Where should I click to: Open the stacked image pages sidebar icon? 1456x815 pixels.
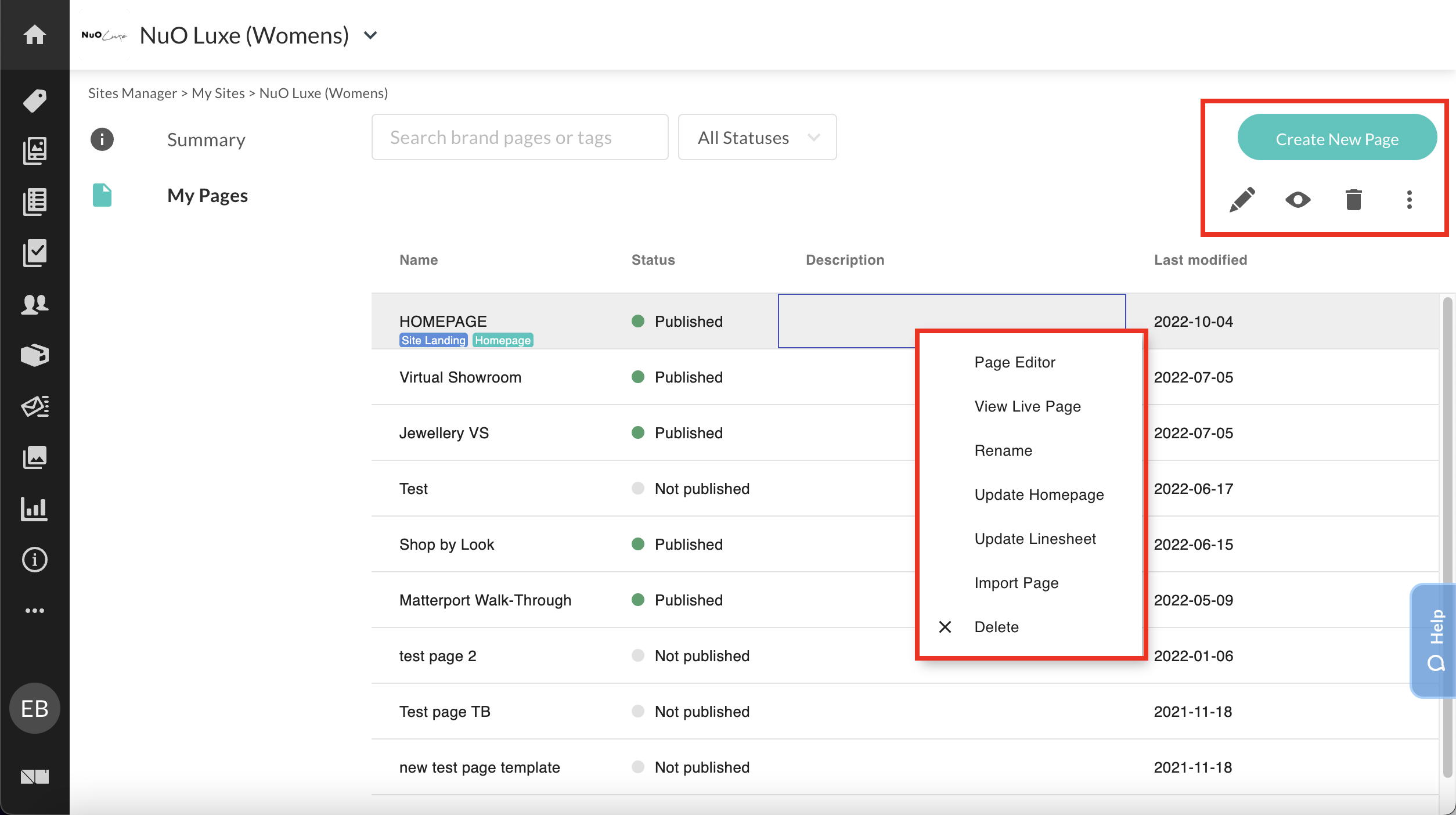(35, 151)
